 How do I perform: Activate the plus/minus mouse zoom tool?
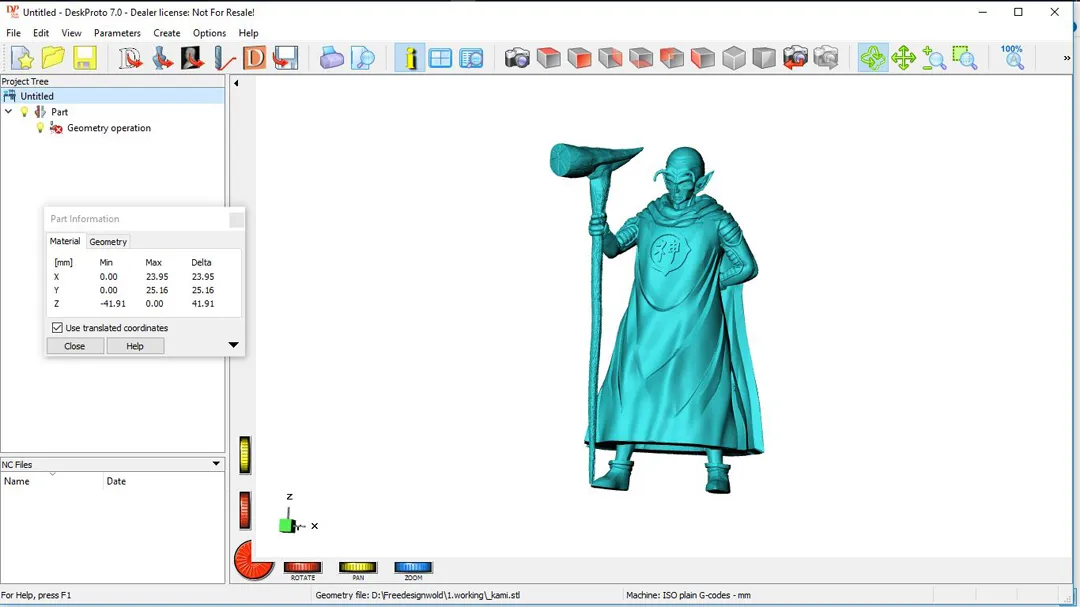click(934, 58)
